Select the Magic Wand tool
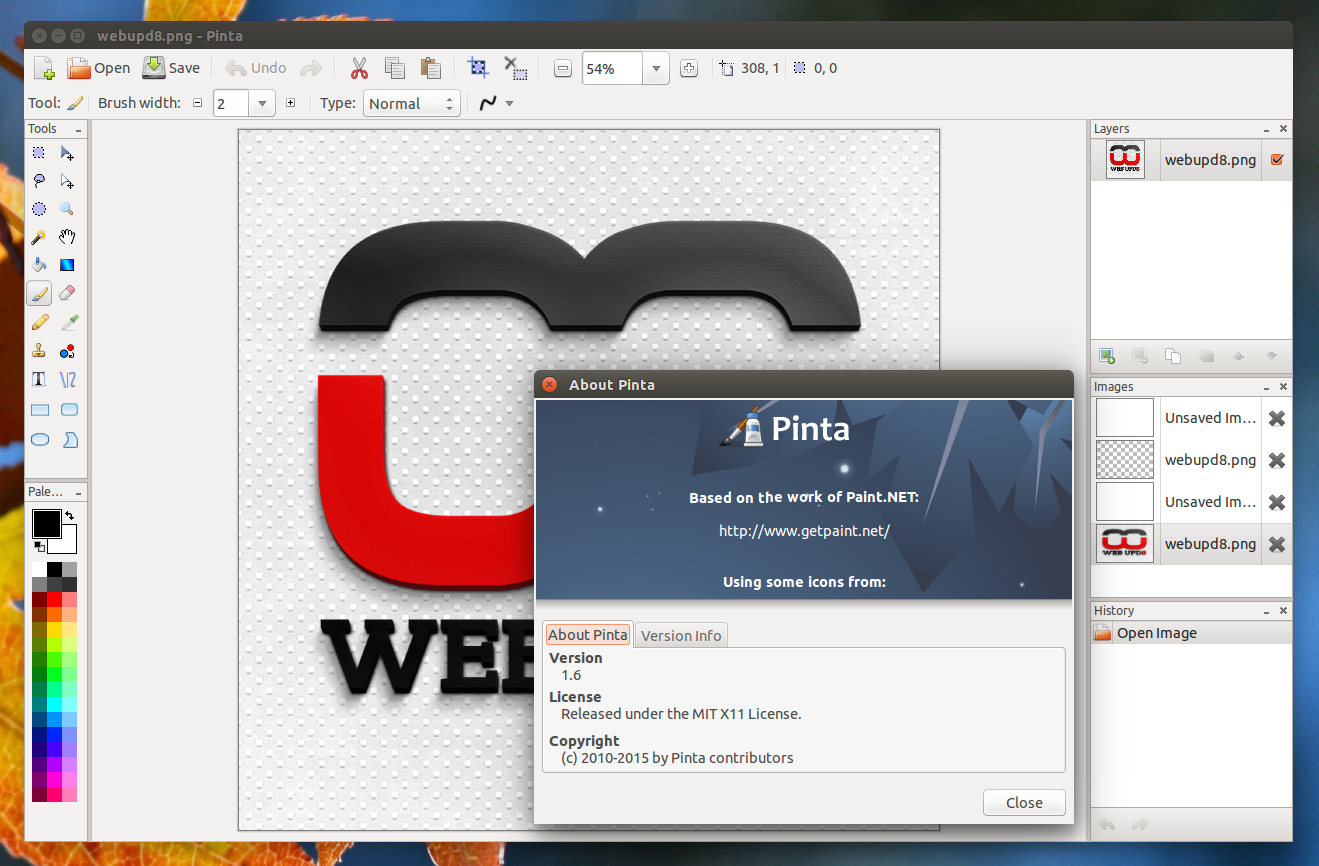Screen dimensions: 1319x866 (39, 237)
